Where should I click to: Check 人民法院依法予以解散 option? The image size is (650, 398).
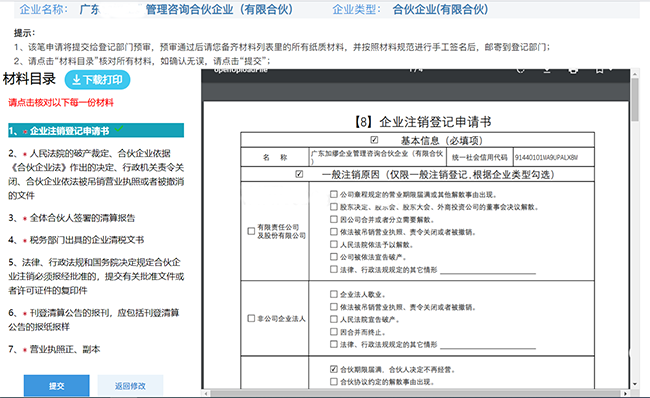point(334,244)
